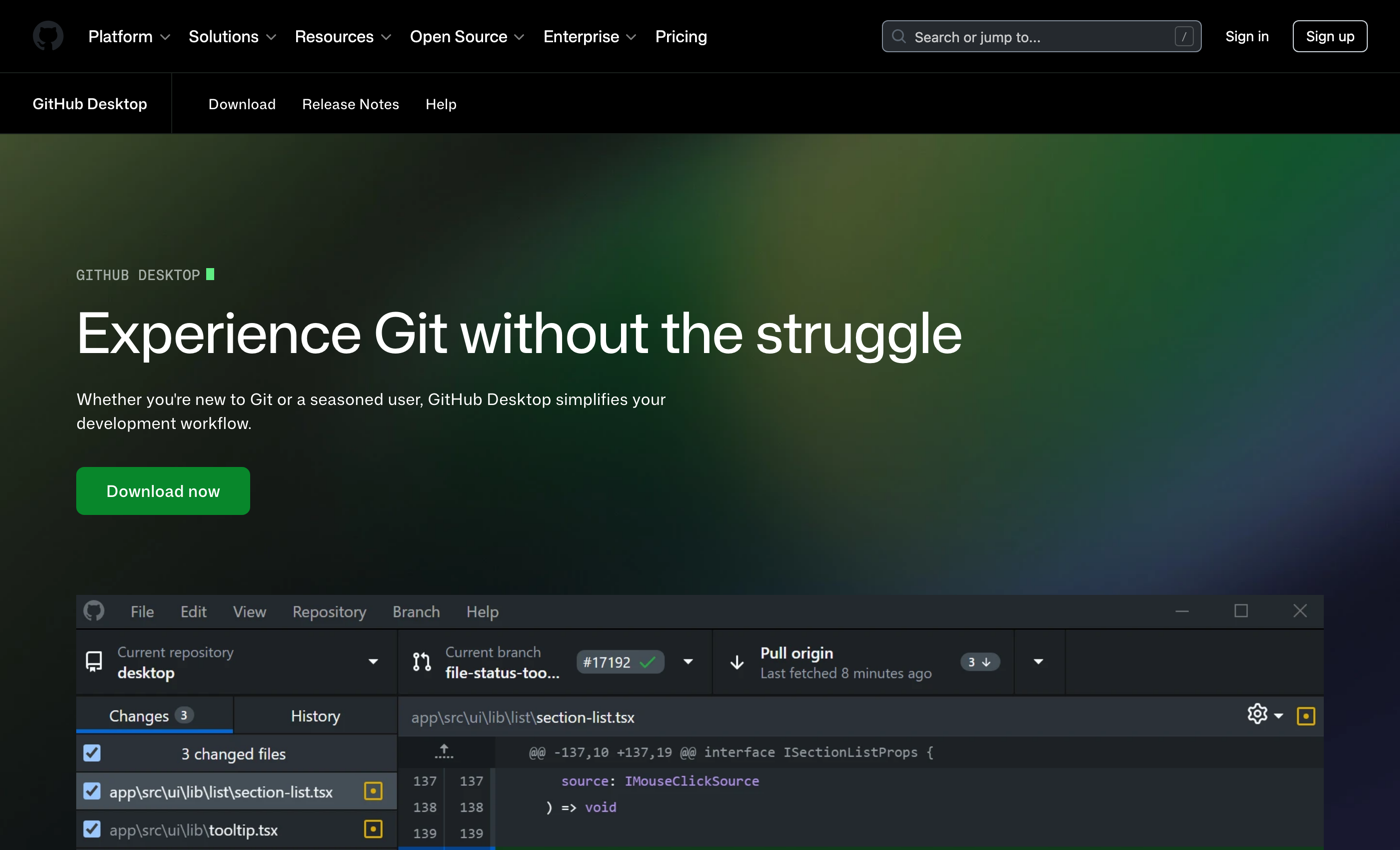This screenshot has height=850, width=1400.
Task: Click the code line ) => void
Action: point(581,807)
